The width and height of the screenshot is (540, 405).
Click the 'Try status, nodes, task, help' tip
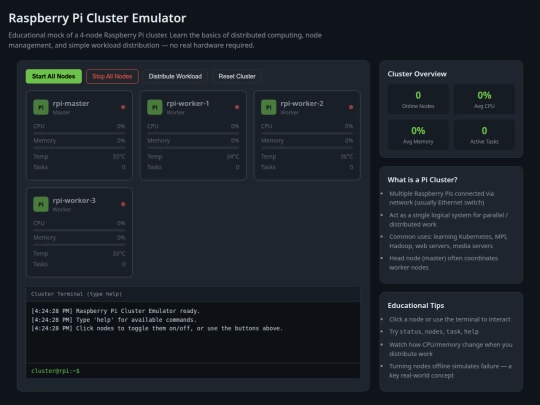click(434, 332)
